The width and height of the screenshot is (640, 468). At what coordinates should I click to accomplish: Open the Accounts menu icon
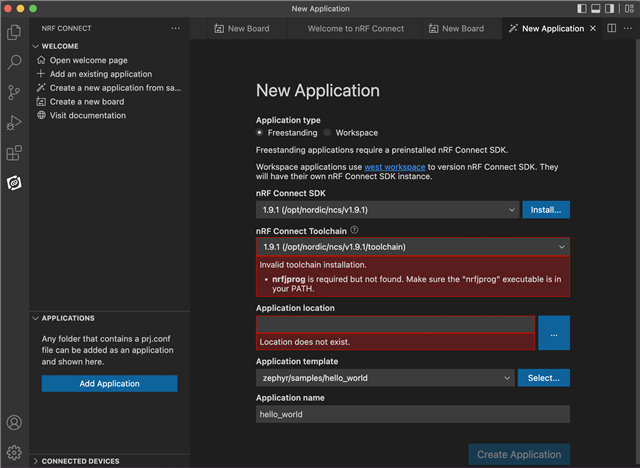[14, 423]
